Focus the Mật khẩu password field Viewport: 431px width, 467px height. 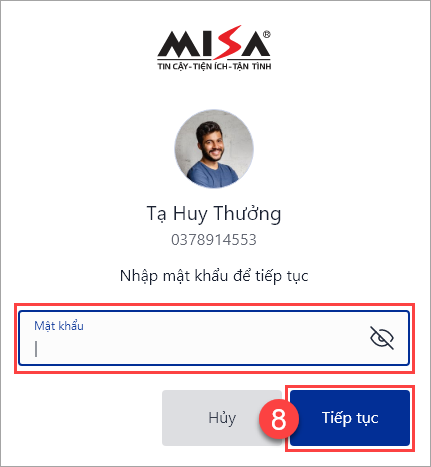(214, 338)
